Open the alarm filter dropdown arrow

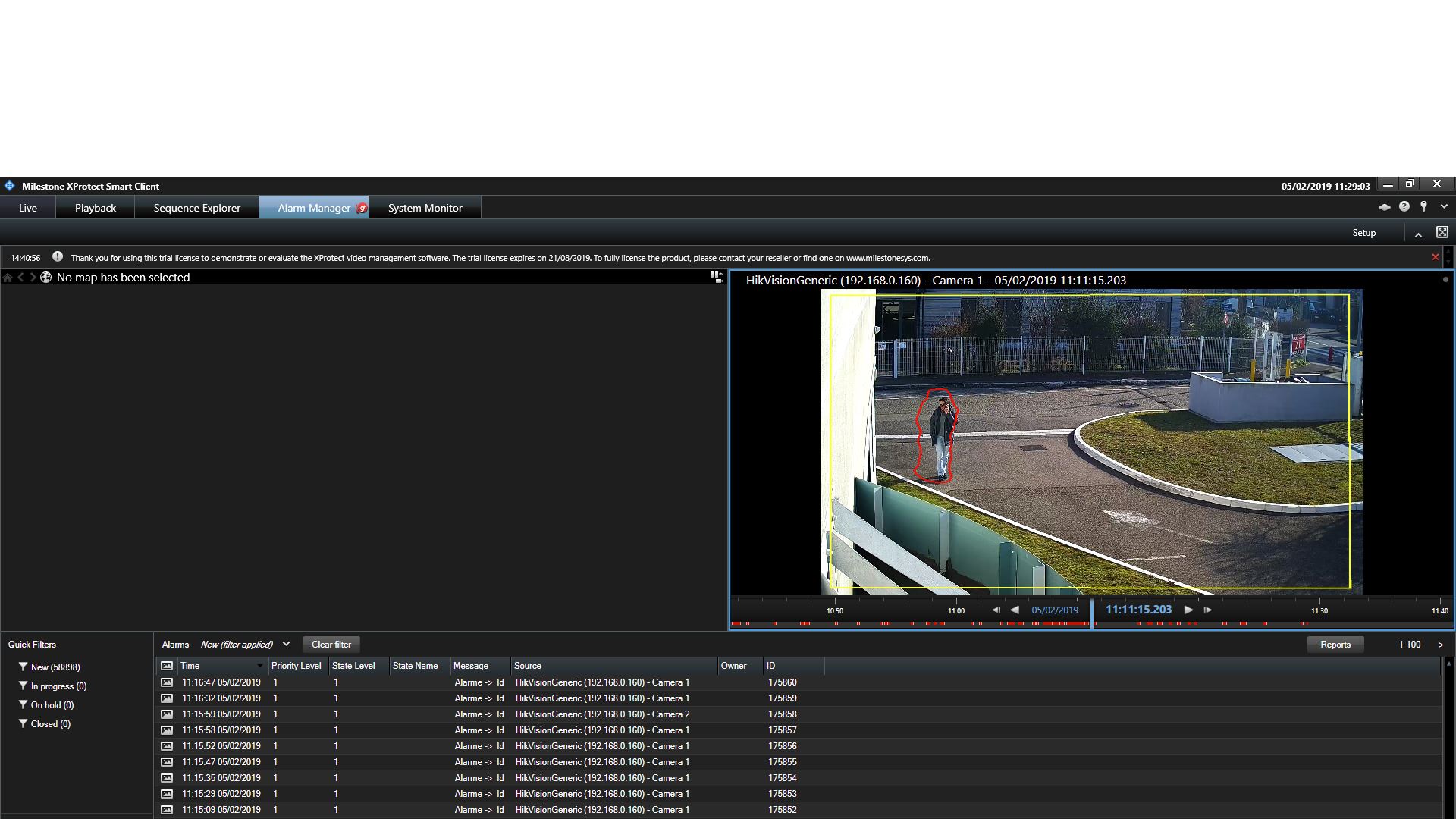pyautogui.click(x=286, y=644)
